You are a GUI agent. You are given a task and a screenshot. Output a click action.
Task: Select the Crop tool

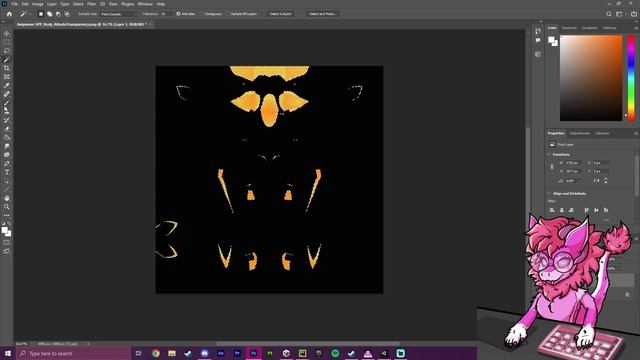[x=7, y=68]
